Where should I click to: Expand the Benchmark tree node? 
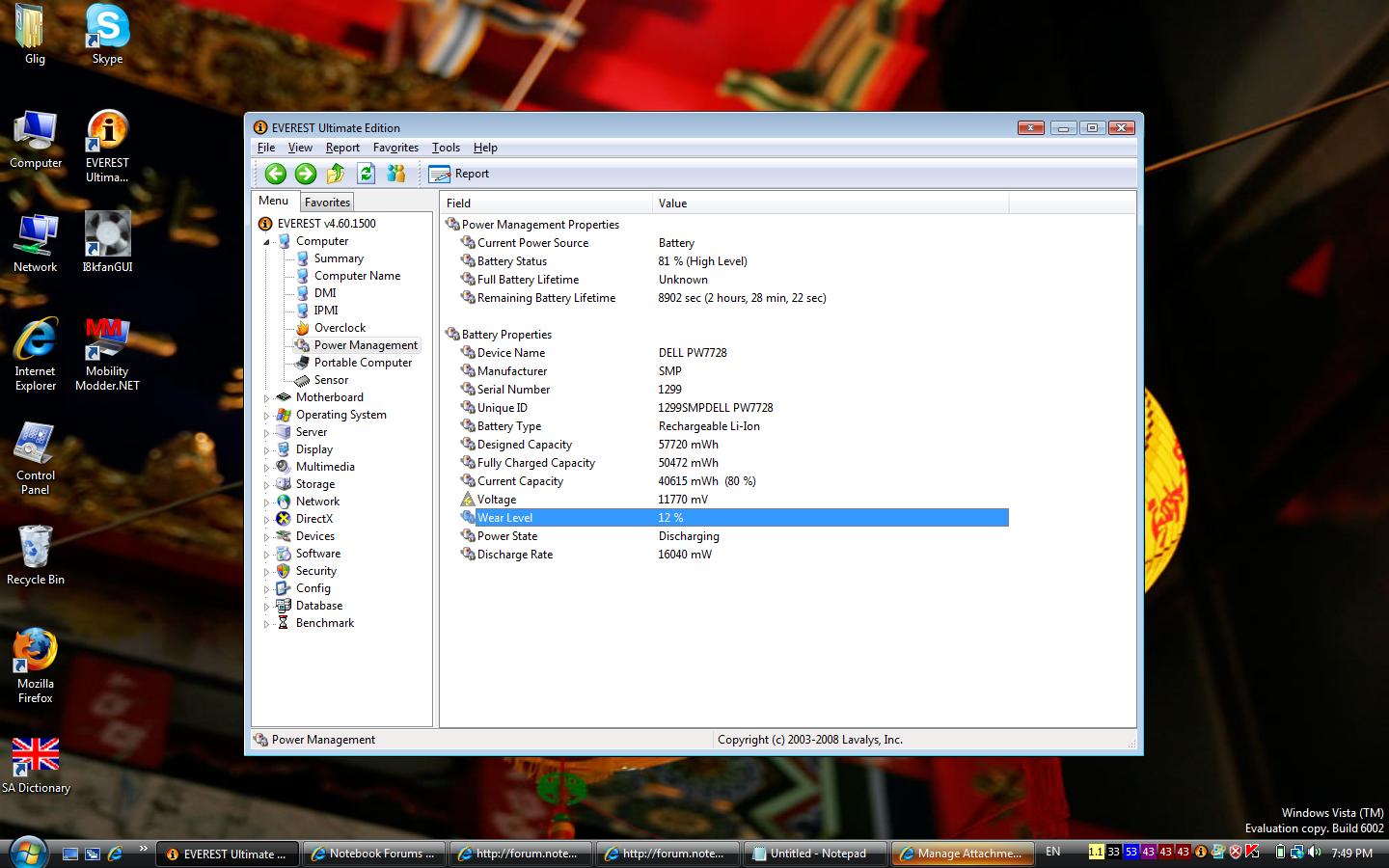coord(267,624)
